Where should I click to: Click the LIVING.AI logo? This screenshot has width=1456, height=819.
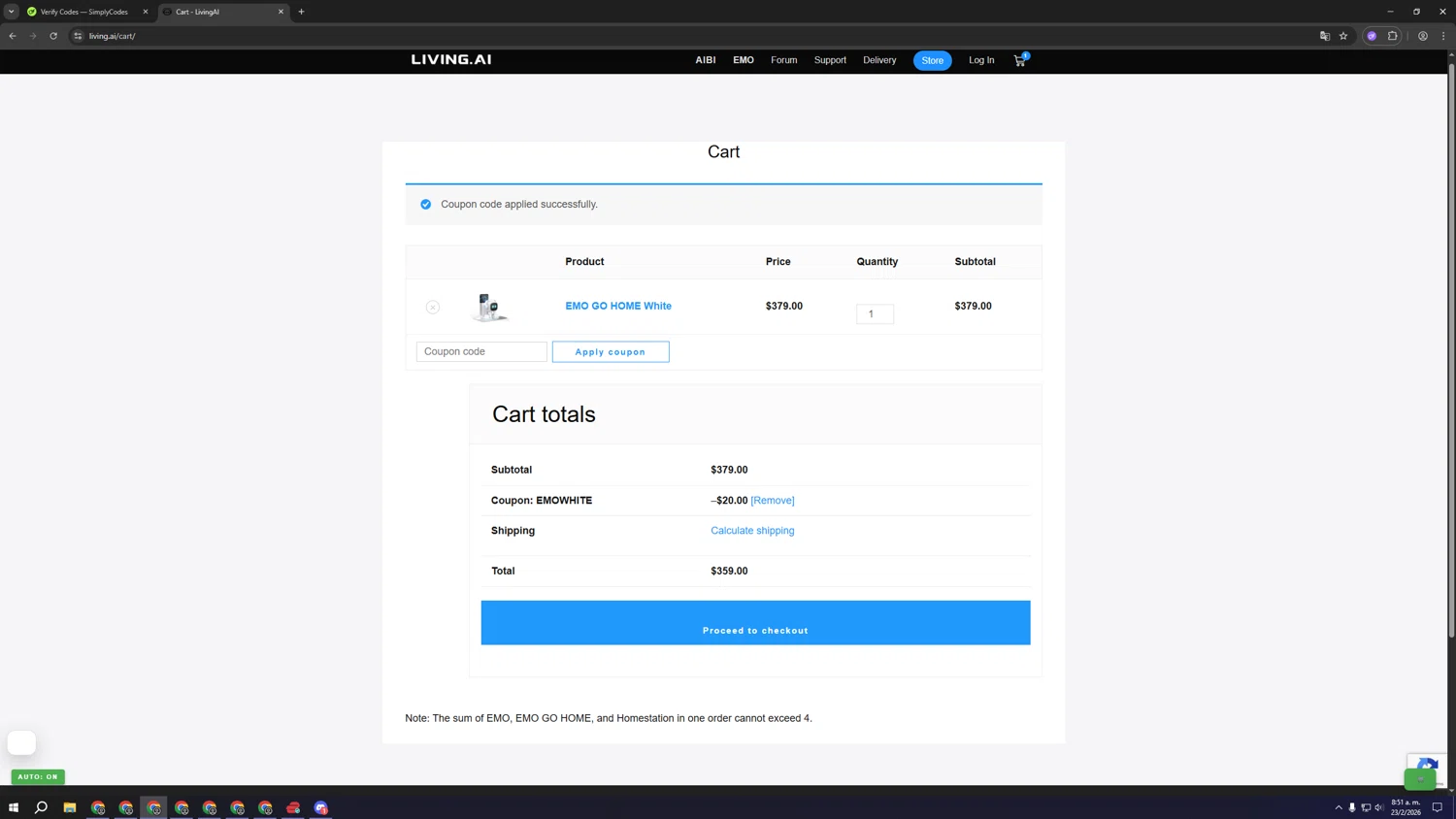pos(451,59)
